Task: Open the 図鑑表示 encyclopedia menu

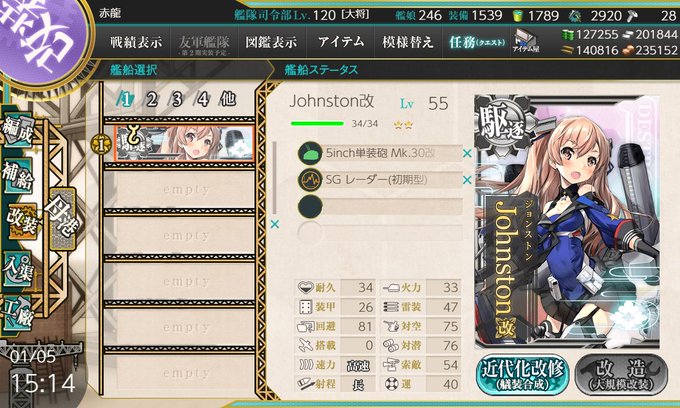Action: [x=271, y=42]
